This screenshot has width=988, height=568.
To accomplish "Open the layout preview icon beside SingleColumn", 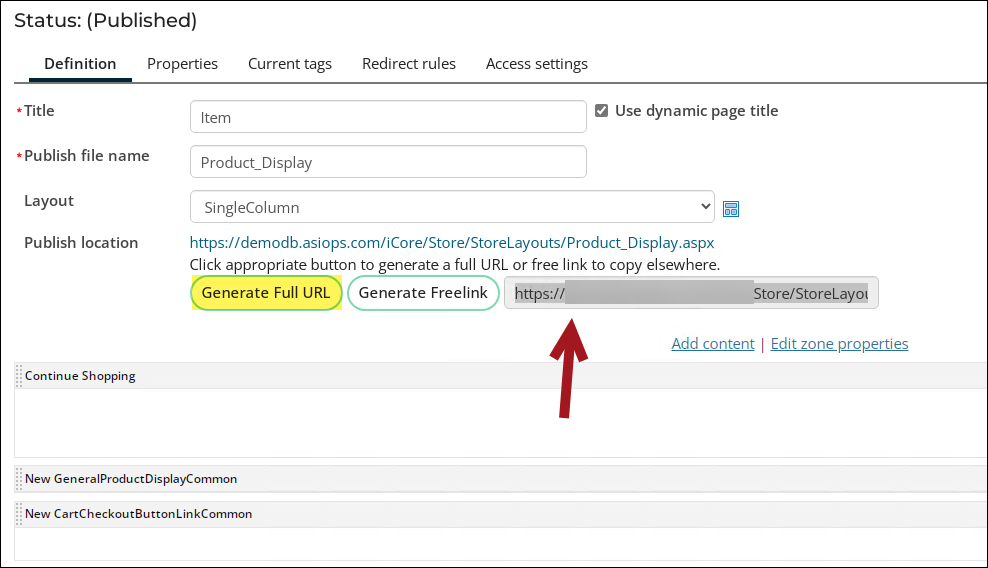I will pos(730,209).
